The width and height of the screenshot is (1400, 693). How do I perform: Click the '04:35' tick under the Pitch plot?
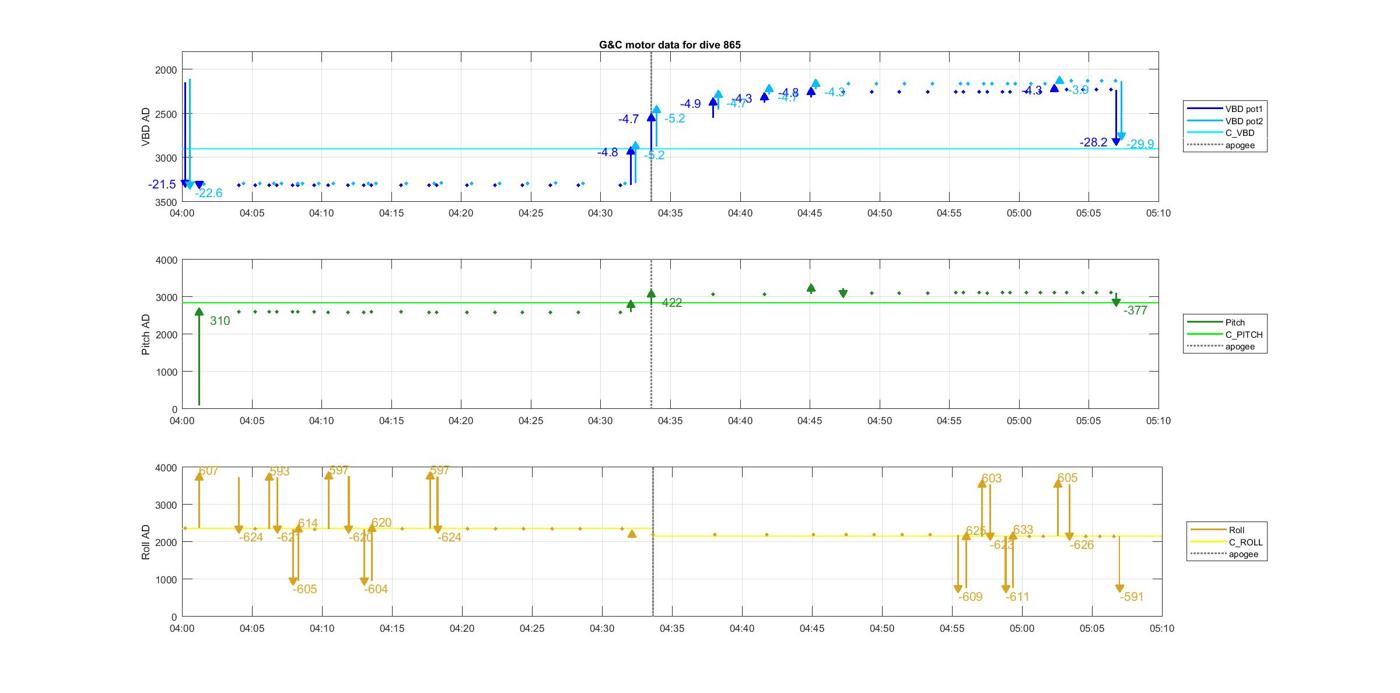click(669, 421)
